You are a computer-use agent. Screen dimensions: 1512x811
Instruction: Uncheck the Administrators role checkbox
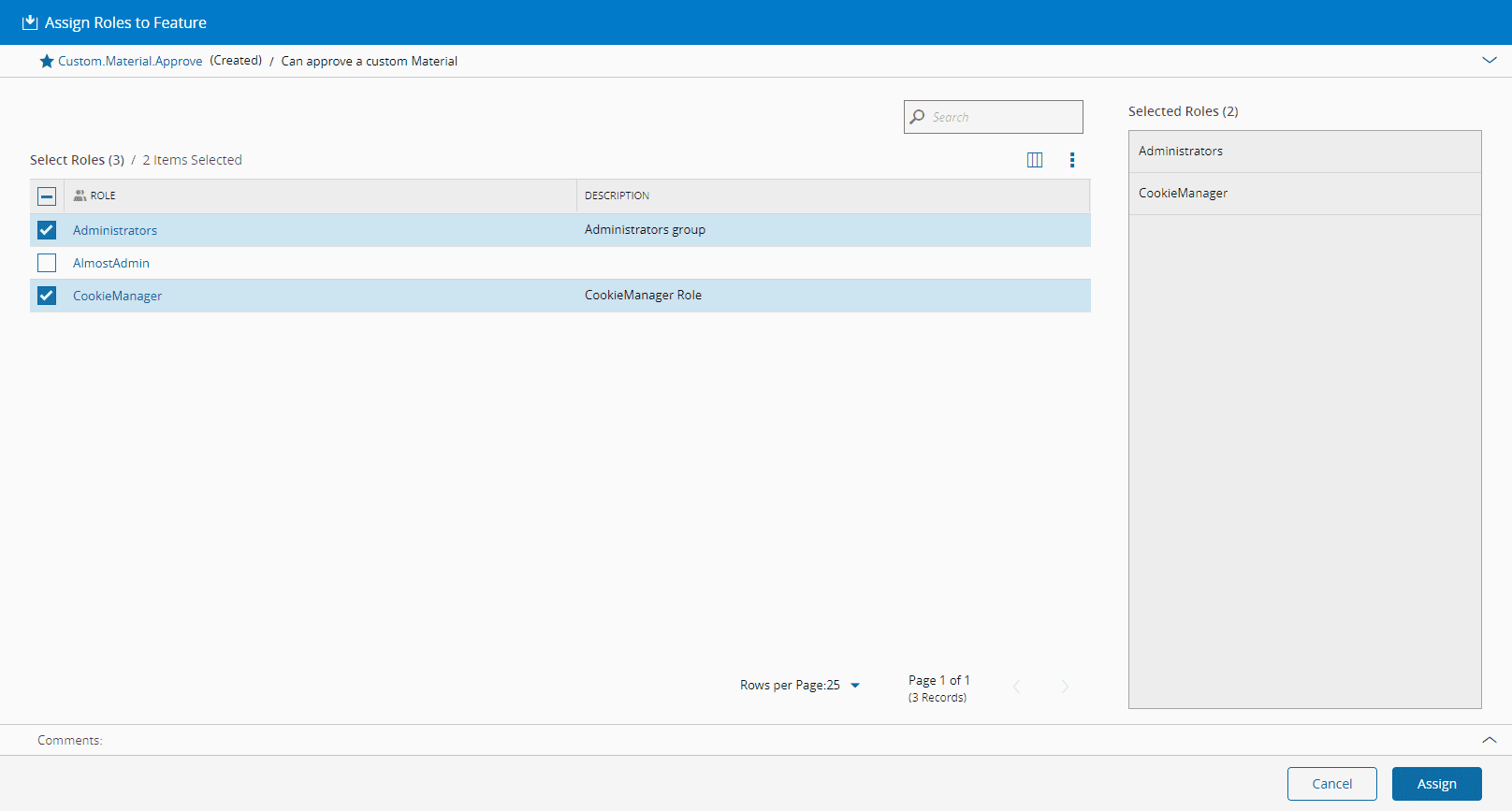[x=47, y=230]
